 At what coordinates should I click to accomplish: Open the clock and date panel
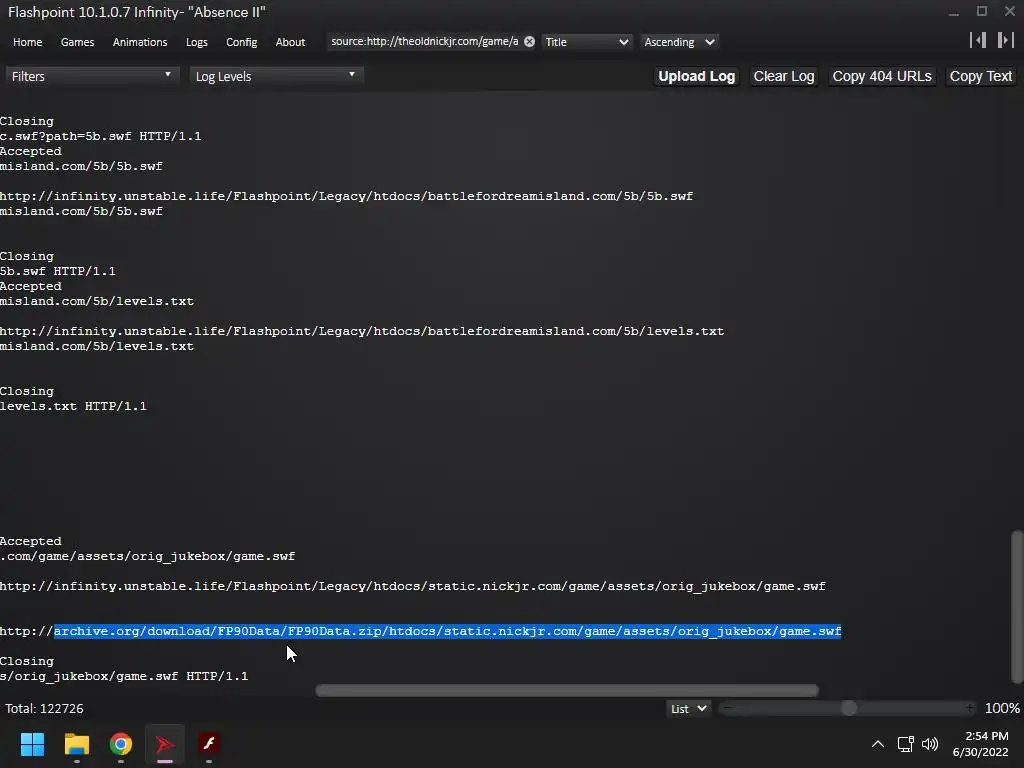pyautogui.click(x=981, y=744)
